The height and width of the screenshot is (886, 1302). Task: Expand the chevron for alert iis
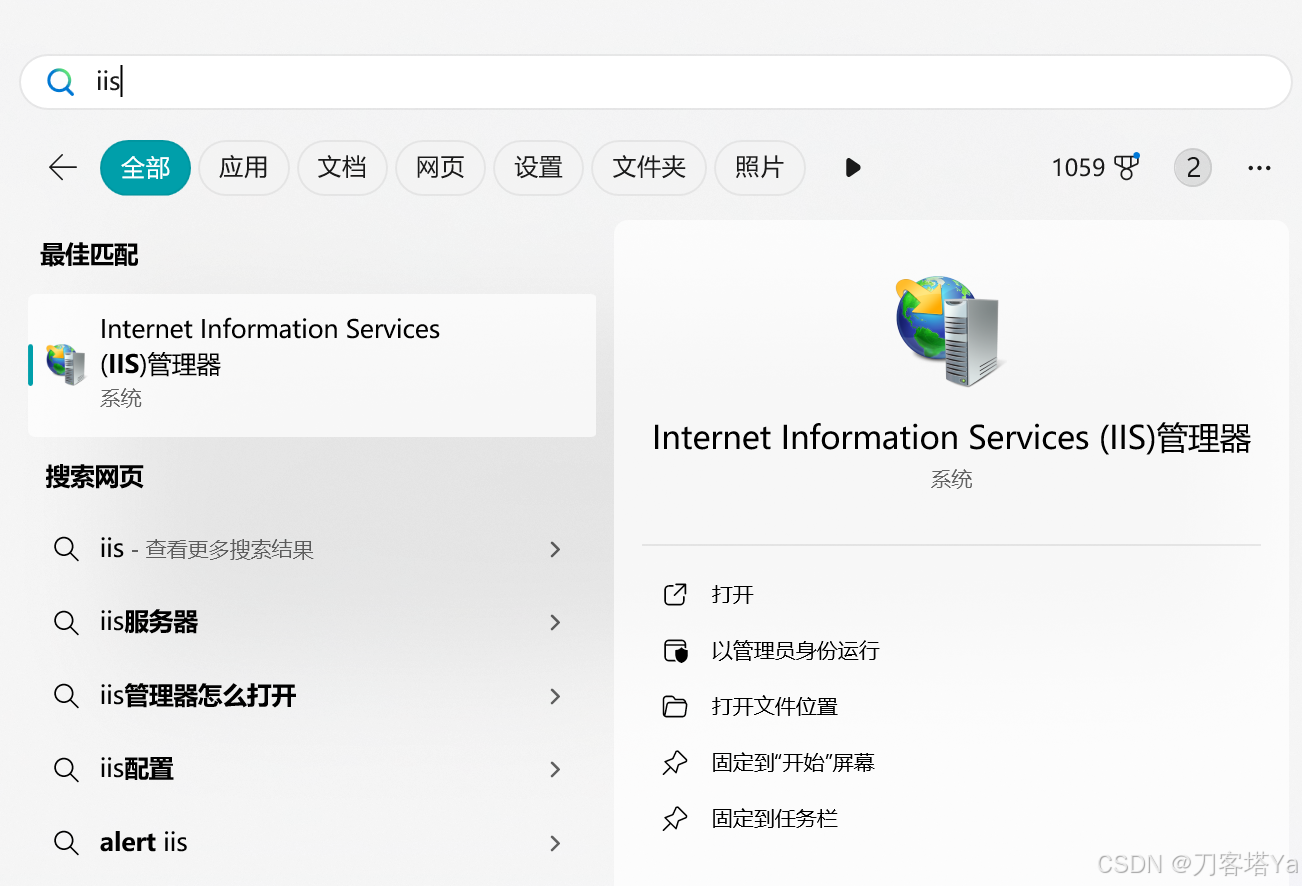coord(555,843)
